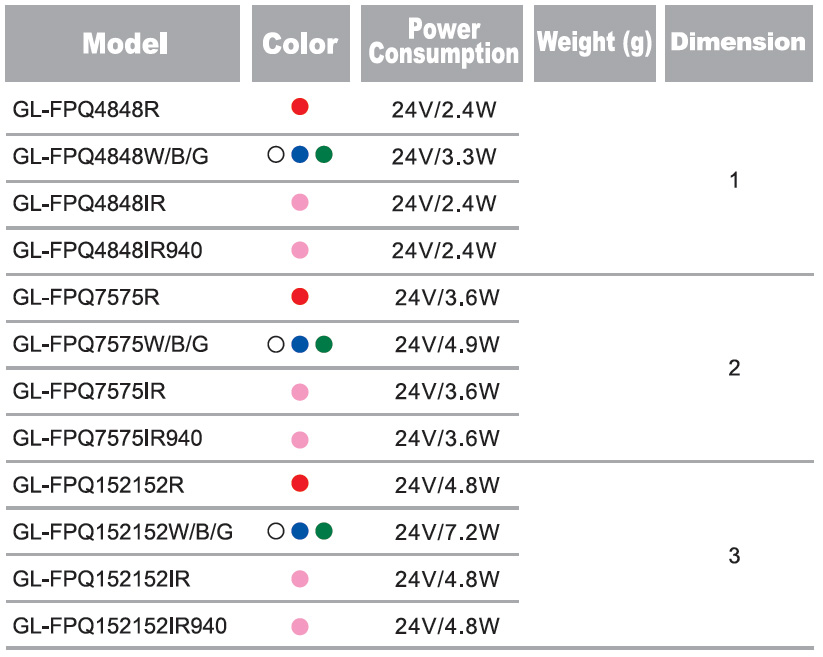This screenshot has width=823, height=657.
Task: Click dimension value 3
Action: [735, 556]
